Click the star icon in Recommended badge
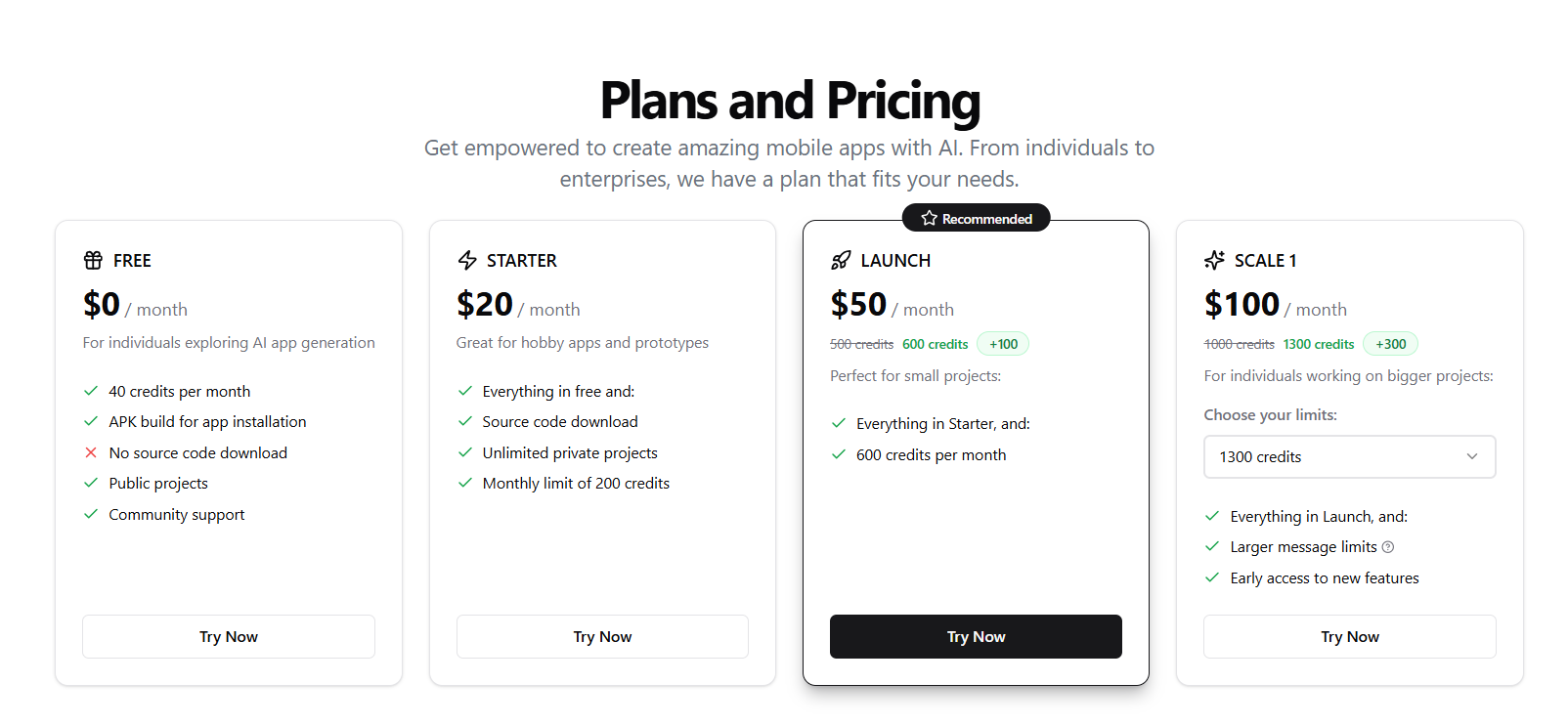 (929, 218)
